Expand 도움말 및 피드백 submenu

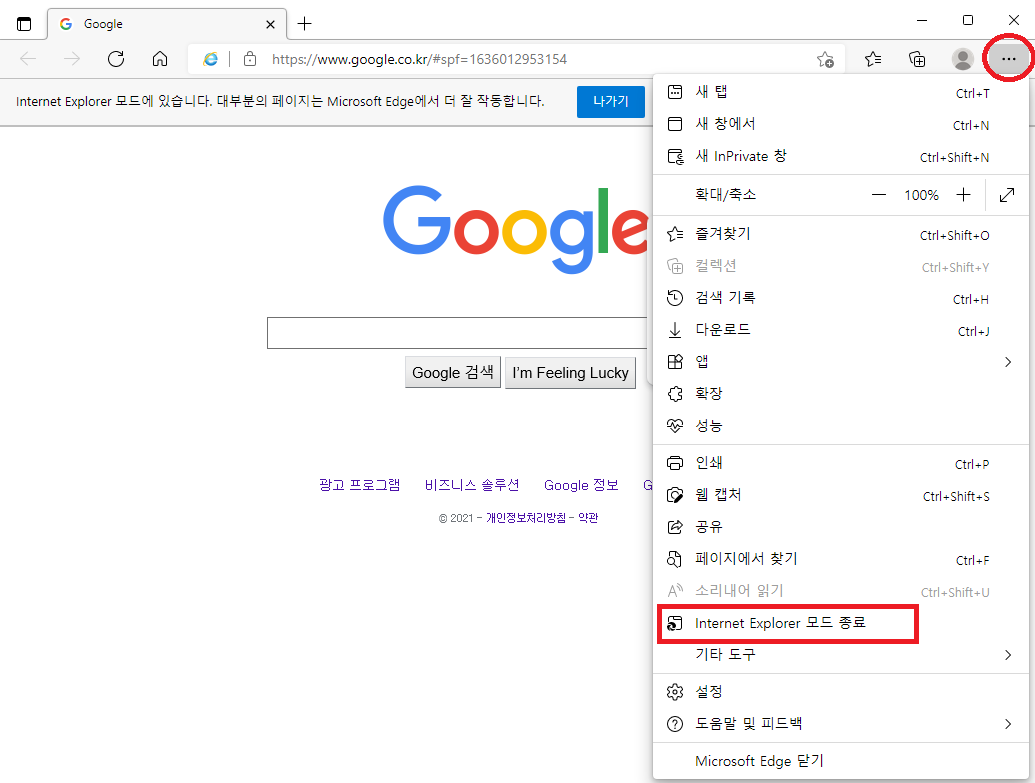(x=840, y=724)
